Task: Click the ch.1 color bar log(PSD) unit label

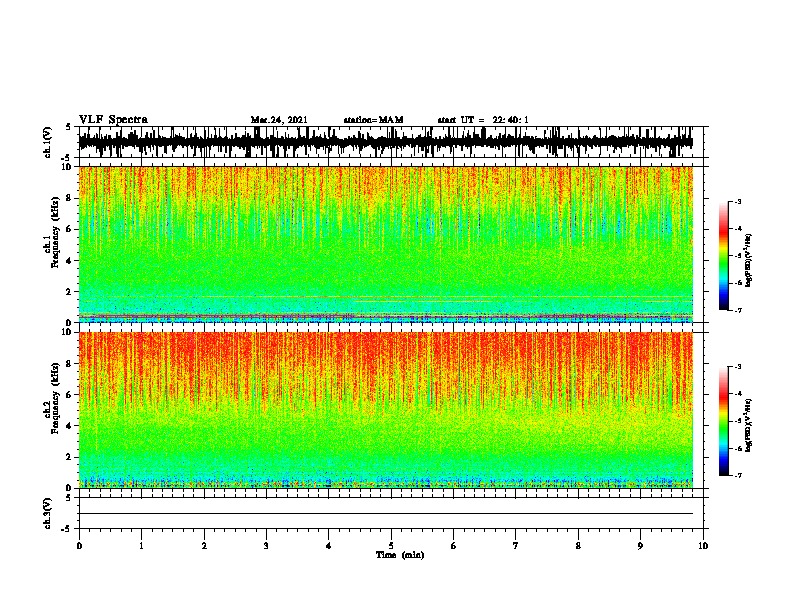Action: coord(749,261)
